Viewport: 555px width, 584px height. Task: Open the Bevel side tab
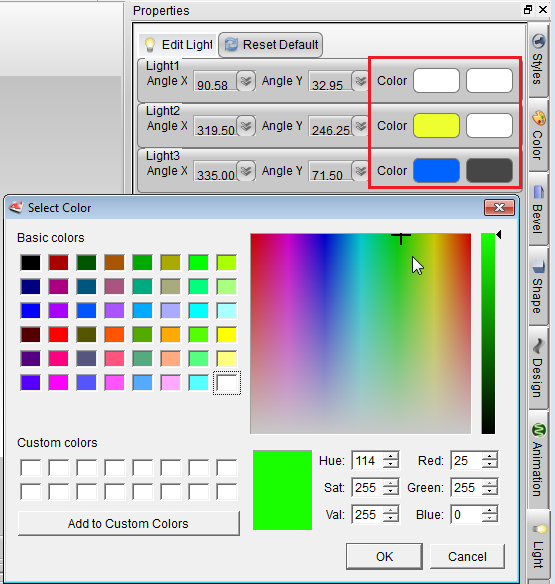coord(538,209)
